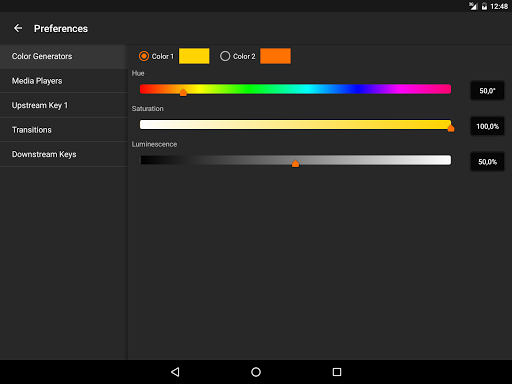Click the orange Color 2 swatch
512x384 pixels.
click(275, 56)
